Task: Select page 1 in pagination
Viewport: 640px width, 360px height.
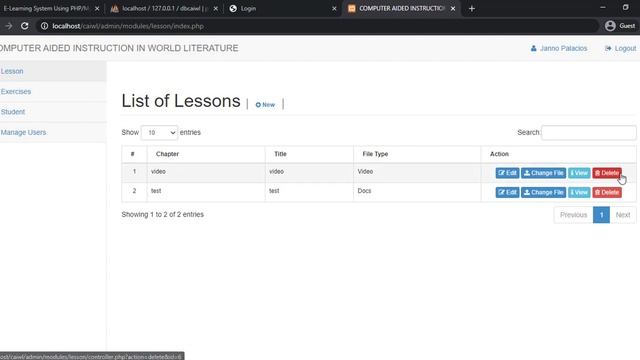Action: tap(601, 215)
